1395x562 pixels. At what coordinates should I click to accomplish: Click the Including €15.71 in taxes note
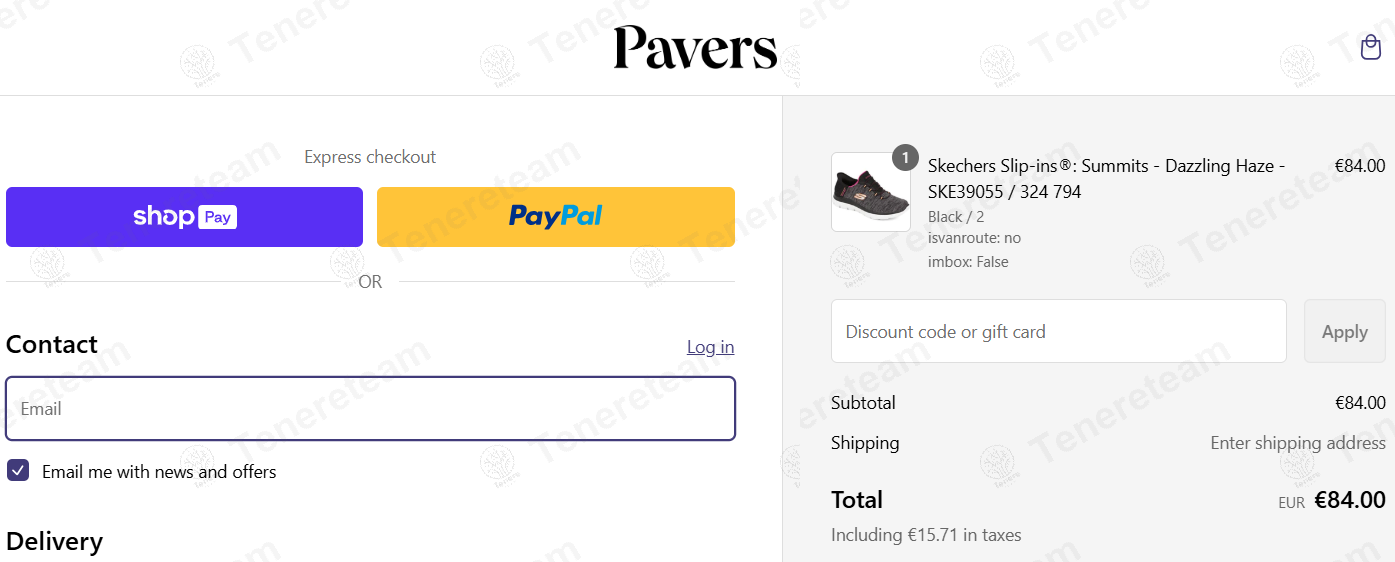click(x=926, y=535)
